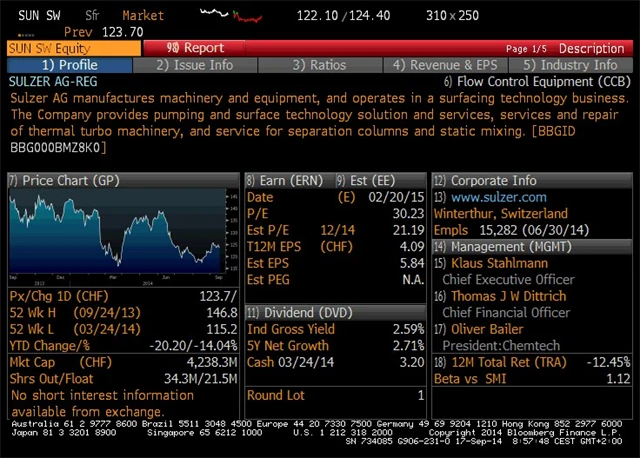This screenshot has height=458, width=640.
Task: Click the 52 Wk L value 115.2
Action: (222, 329)
